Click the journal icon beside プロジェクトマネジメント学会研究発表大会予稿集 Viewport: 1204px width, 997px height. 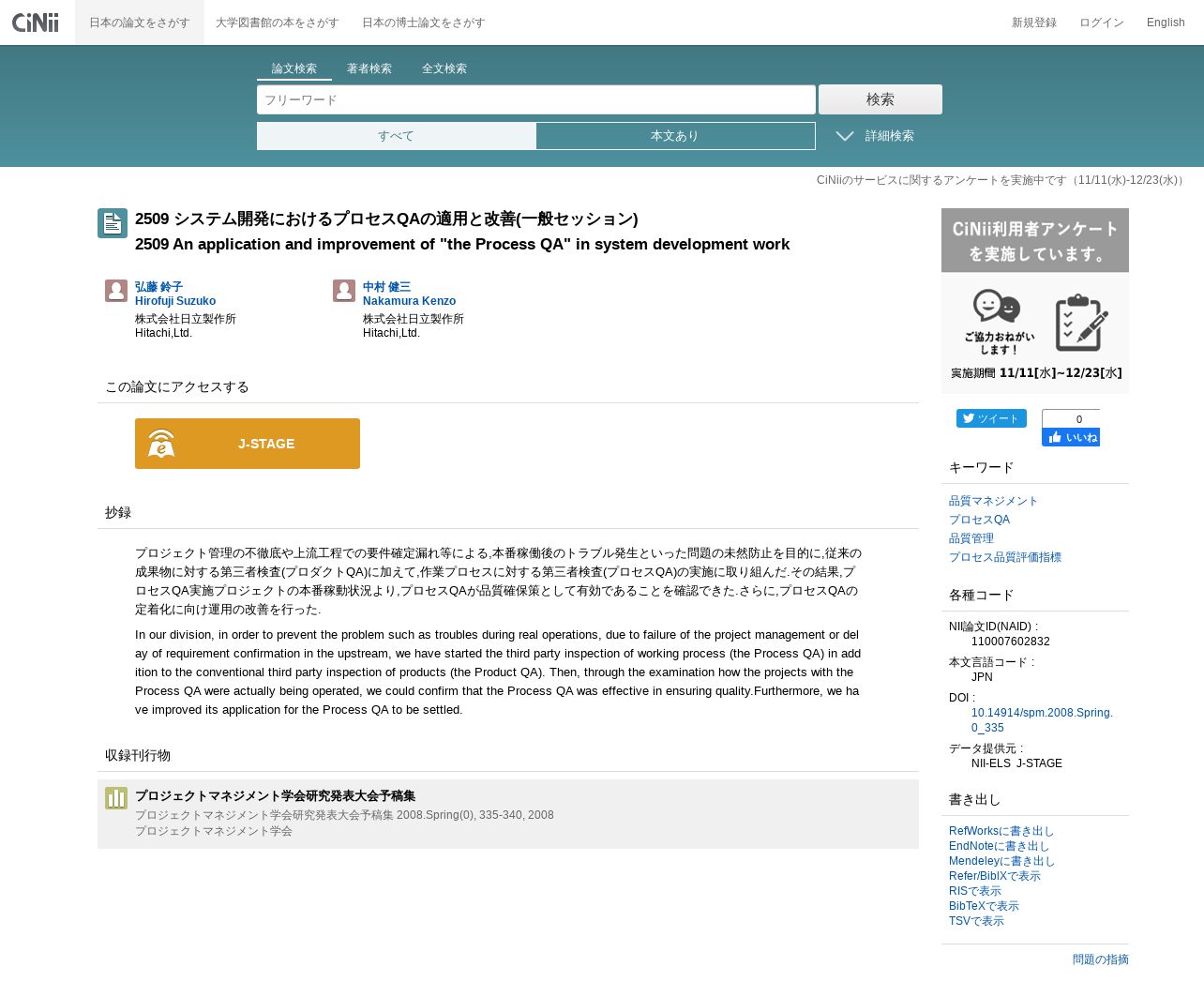[116, 798]
